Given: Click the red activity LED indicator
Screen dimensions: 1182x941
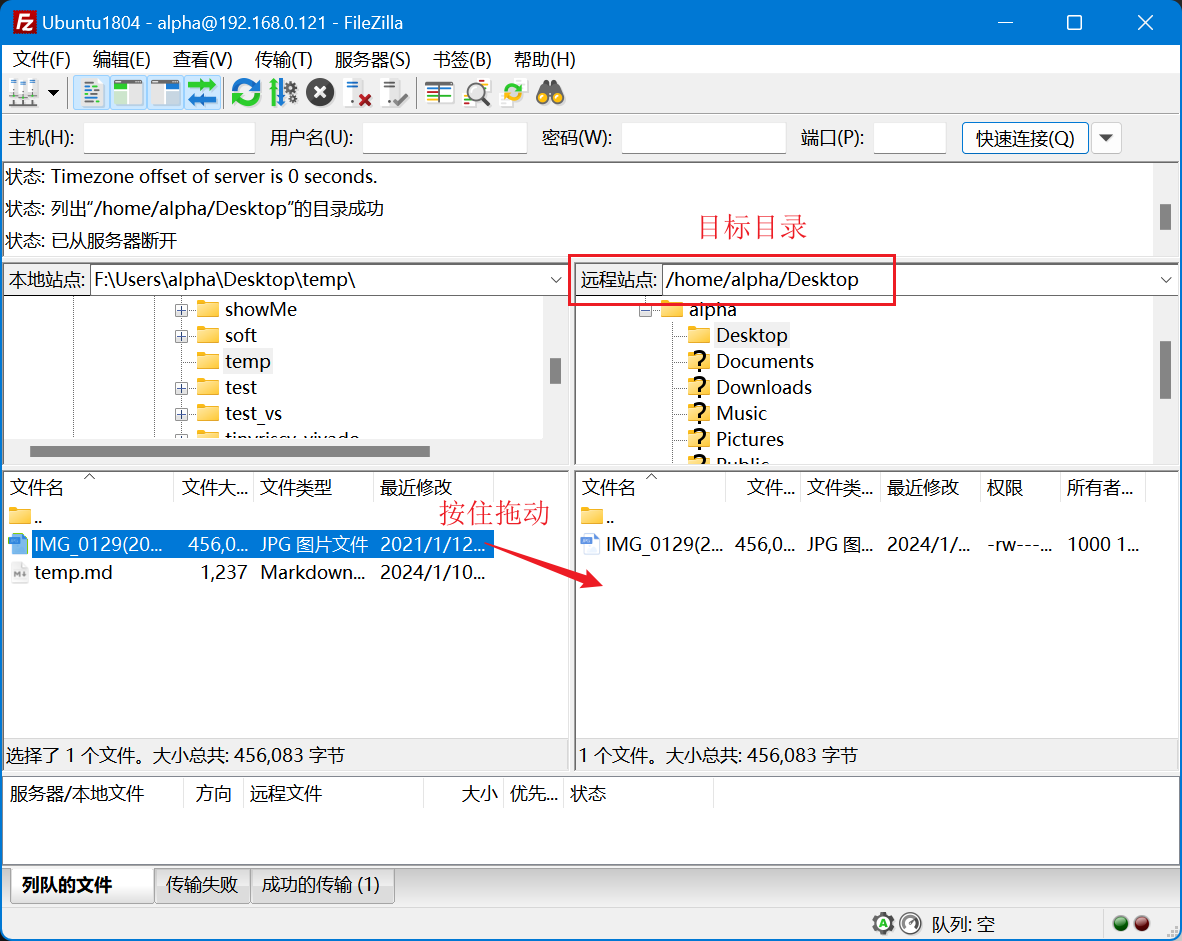Looking at the screenshot, I should [x=1142, y=924].
